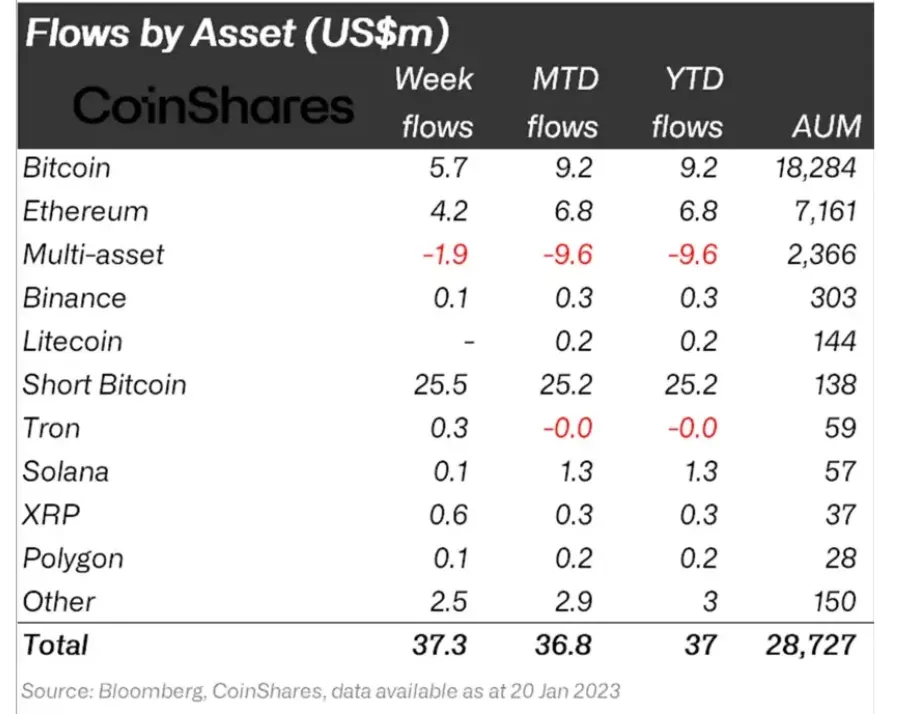Select the MTD flows column header
Image resolution: width=897 pixels, height=714 pixels.
(563, 103)
